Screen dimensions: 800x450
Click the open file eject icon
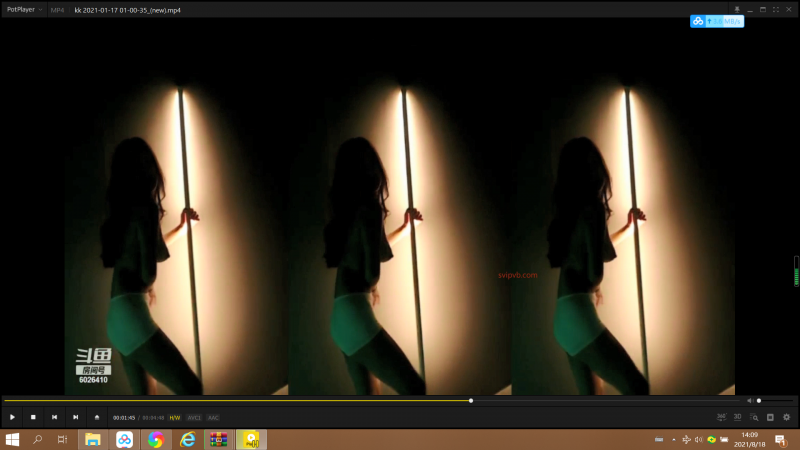[97, 417]
